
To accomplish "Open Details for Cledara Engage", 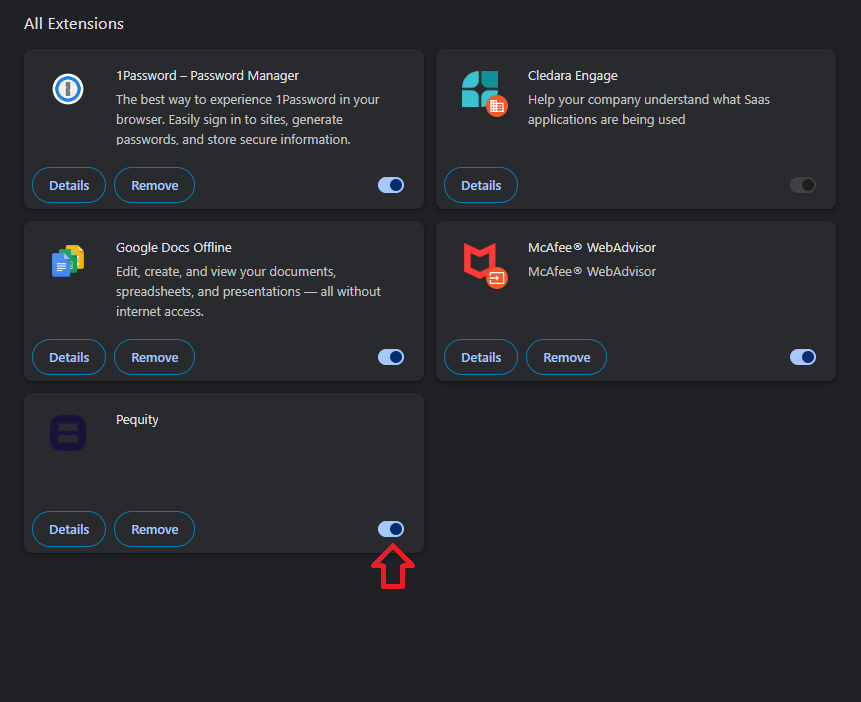I will point(481,185).
